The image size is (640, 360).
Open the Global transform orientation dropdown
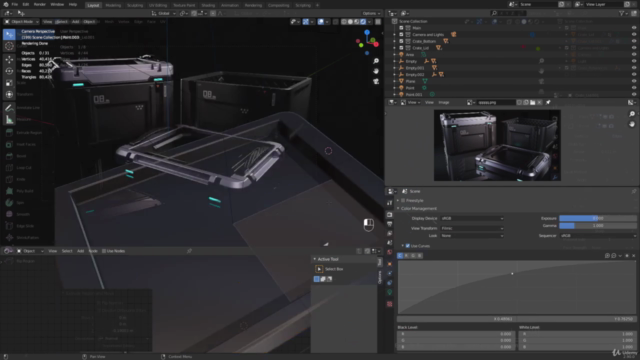coord(164,13)
